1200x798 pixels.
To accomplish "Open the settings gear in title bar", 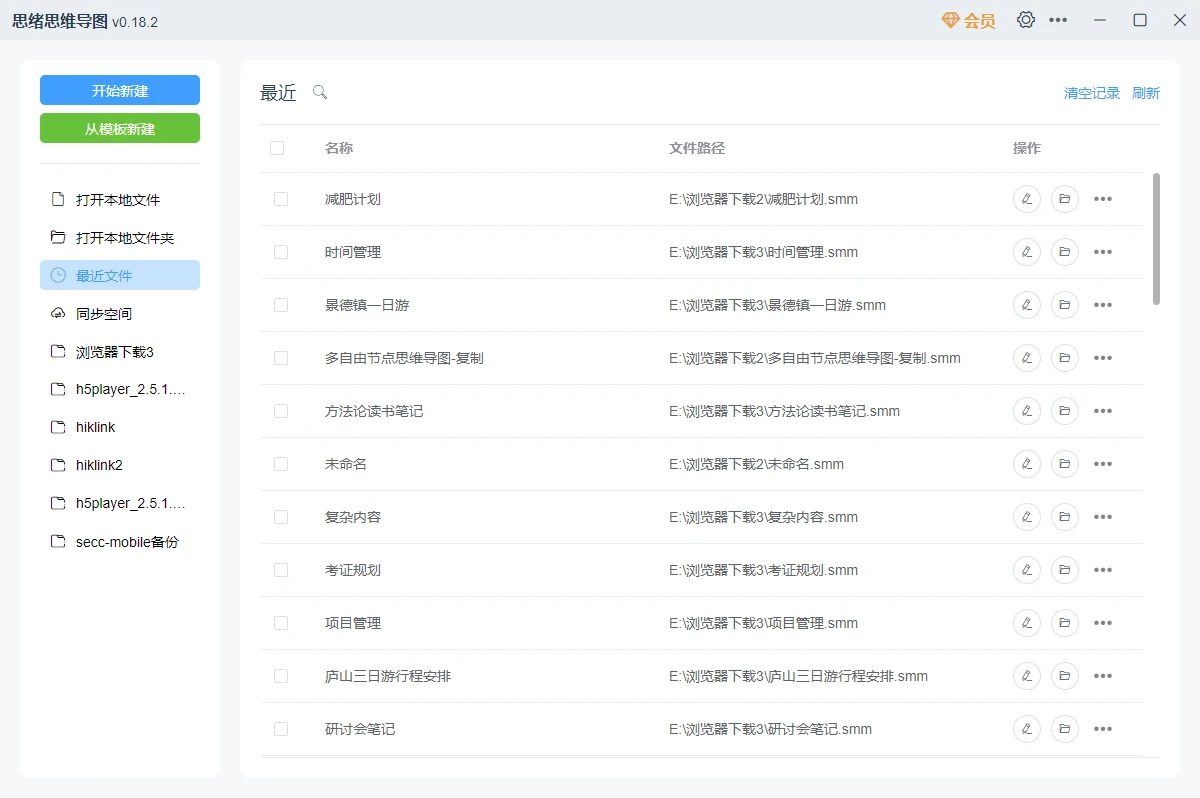I will coord(1026,20).
